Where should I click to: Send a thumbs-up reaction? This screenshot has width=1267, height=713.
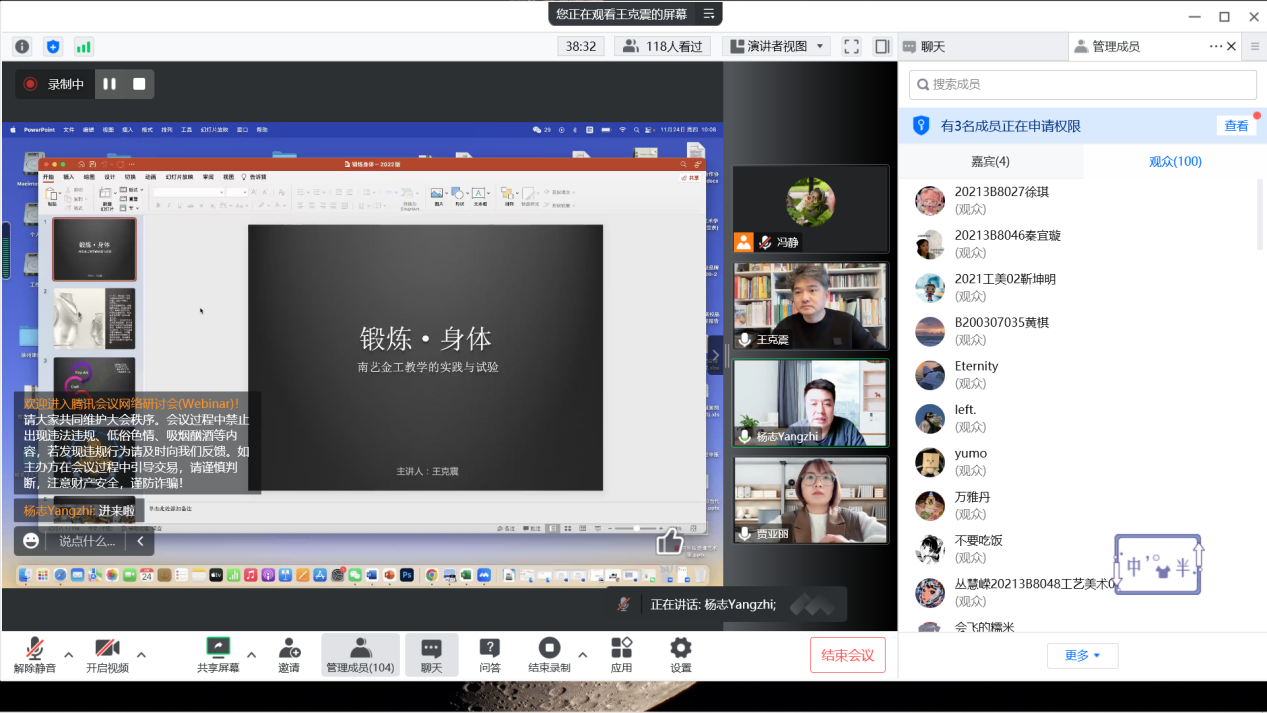click(x=669, y=541)
